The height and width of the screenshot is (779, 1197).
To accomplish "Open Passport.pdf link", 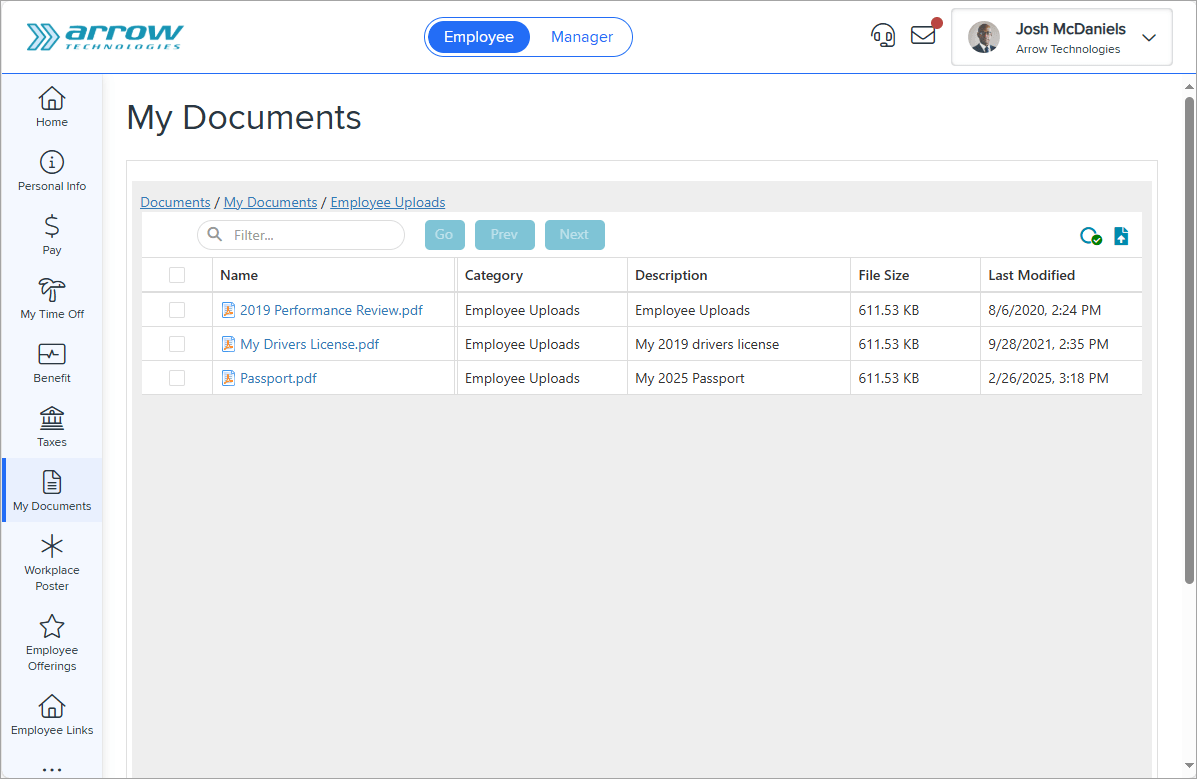I will coord(279,378).
